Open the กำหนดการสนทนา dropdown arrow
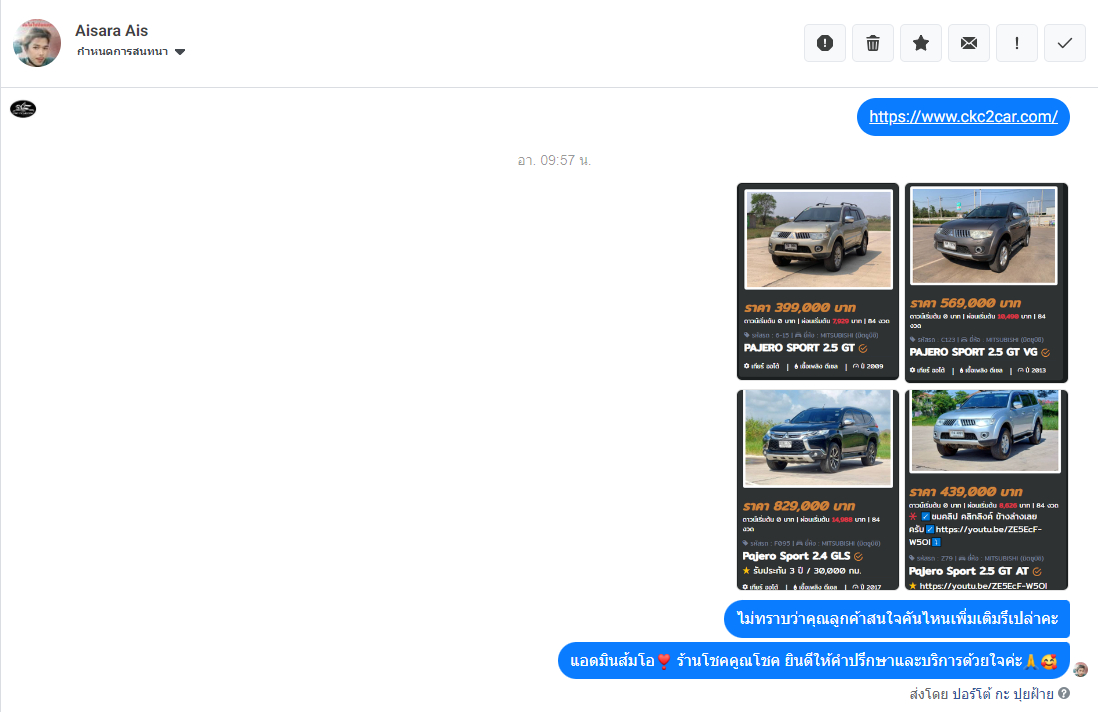Viewport: 1098px width, 712px height. pos(180,52)
